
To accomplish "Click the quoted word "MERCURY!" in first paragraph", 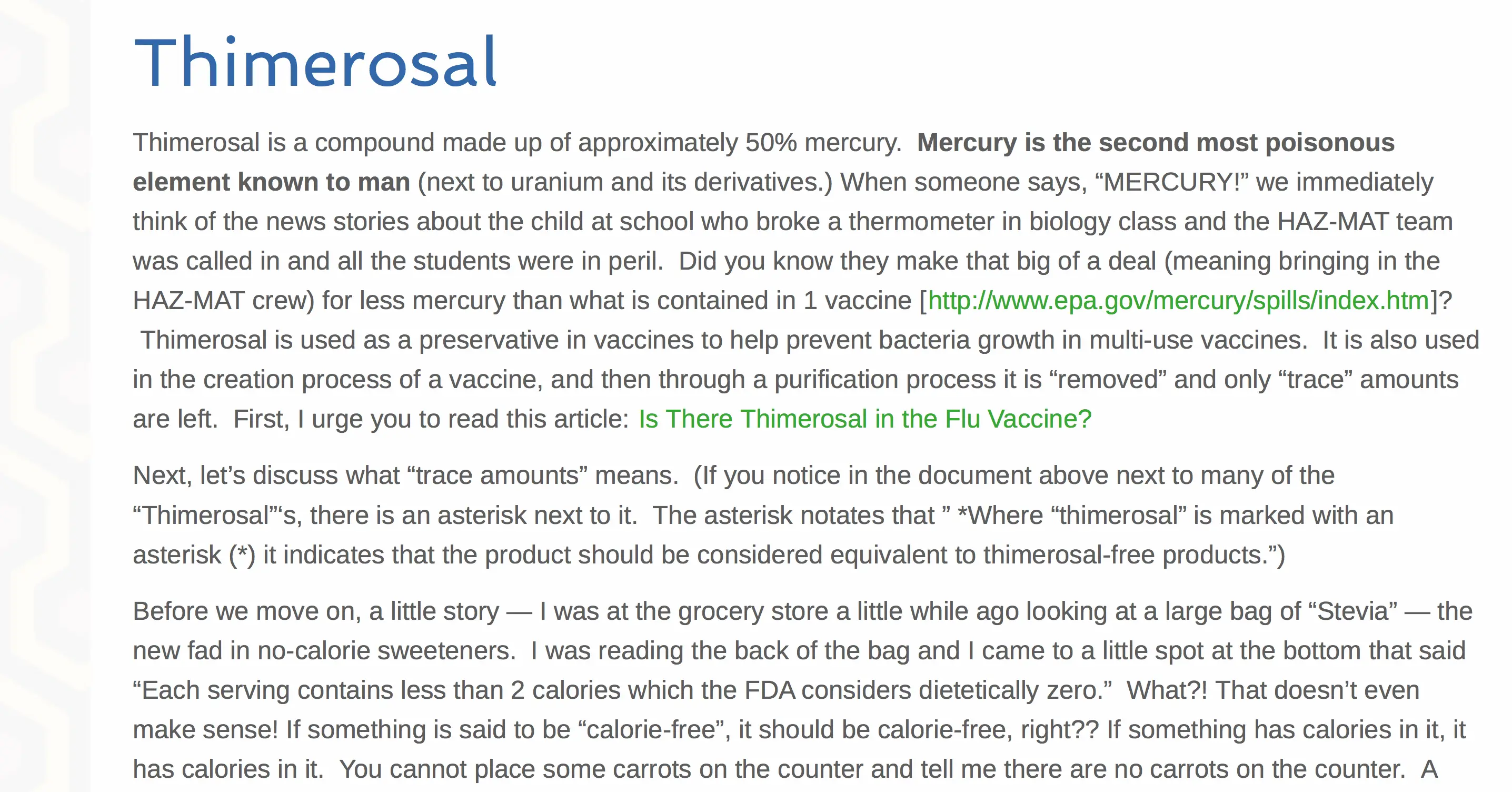I will pos(1171,182).
